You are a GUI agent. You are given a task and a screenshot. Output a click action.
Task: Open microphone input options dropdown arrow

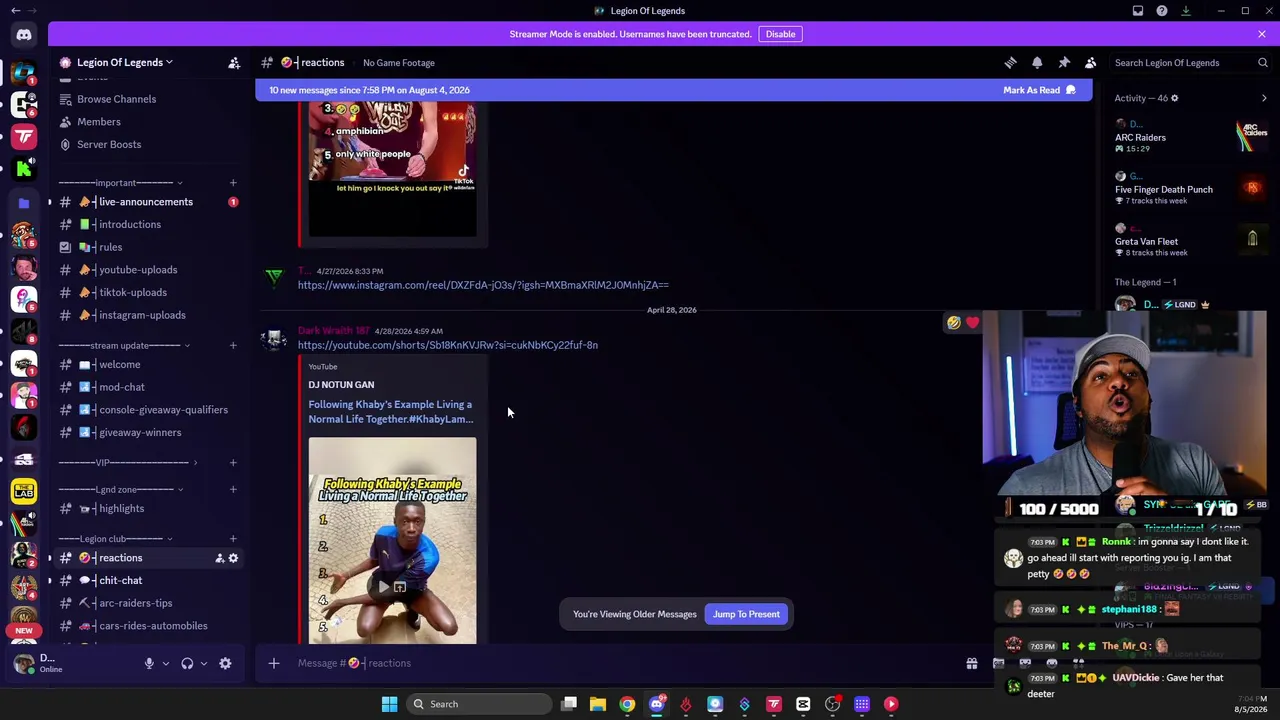[x=166, y=663]
